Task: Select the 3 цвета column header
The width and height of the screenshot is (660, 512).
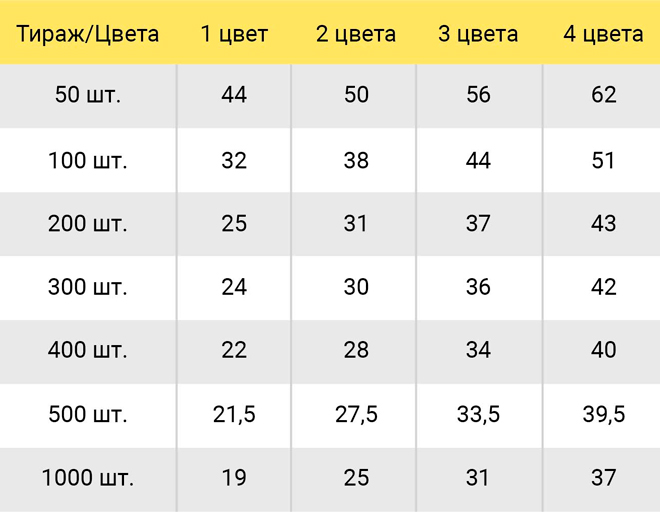Action: [478, 34]
